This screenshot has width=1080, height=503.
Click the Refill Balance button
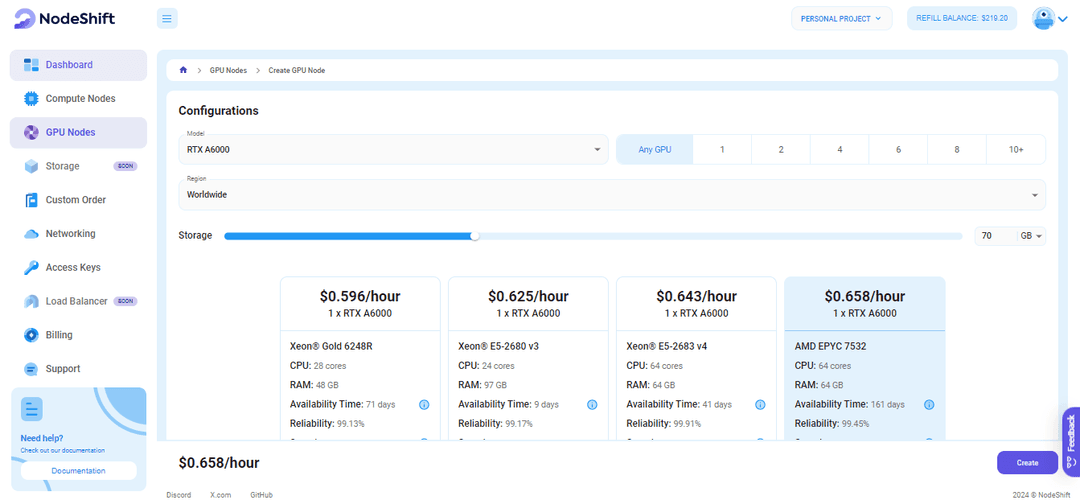[x=962, y=19]
